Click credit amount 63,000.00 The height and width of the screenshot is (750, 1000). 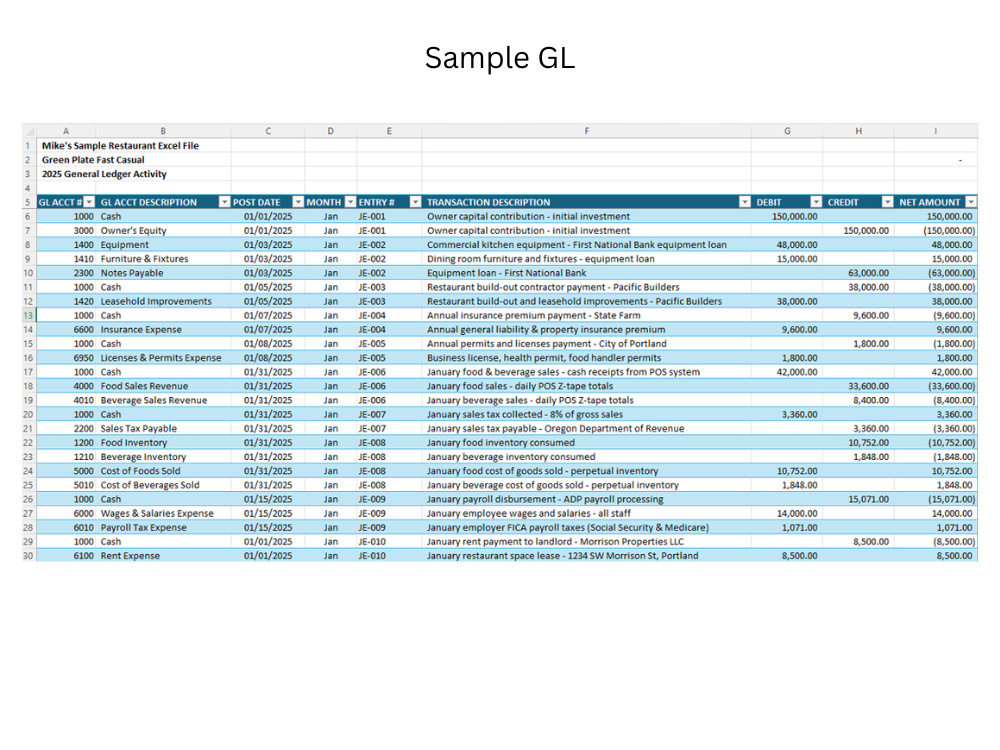click(858, 273)
